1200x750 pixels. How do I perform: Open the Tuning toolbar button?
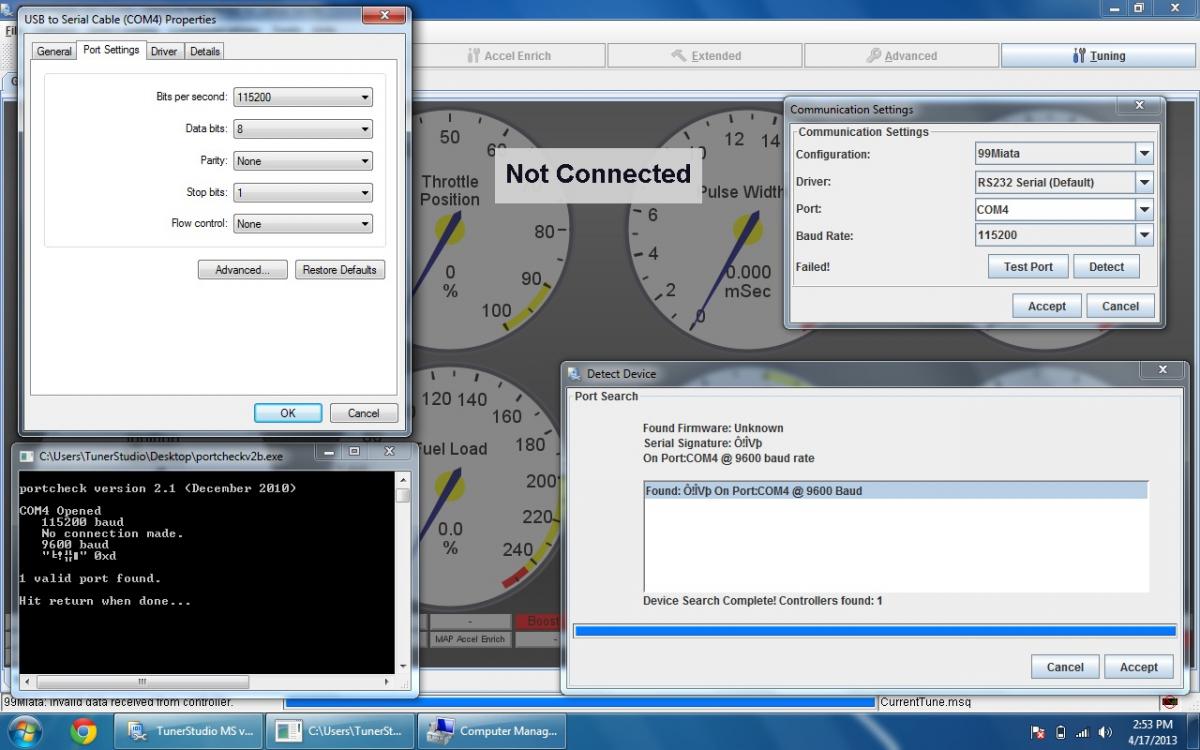(1098, 56)
